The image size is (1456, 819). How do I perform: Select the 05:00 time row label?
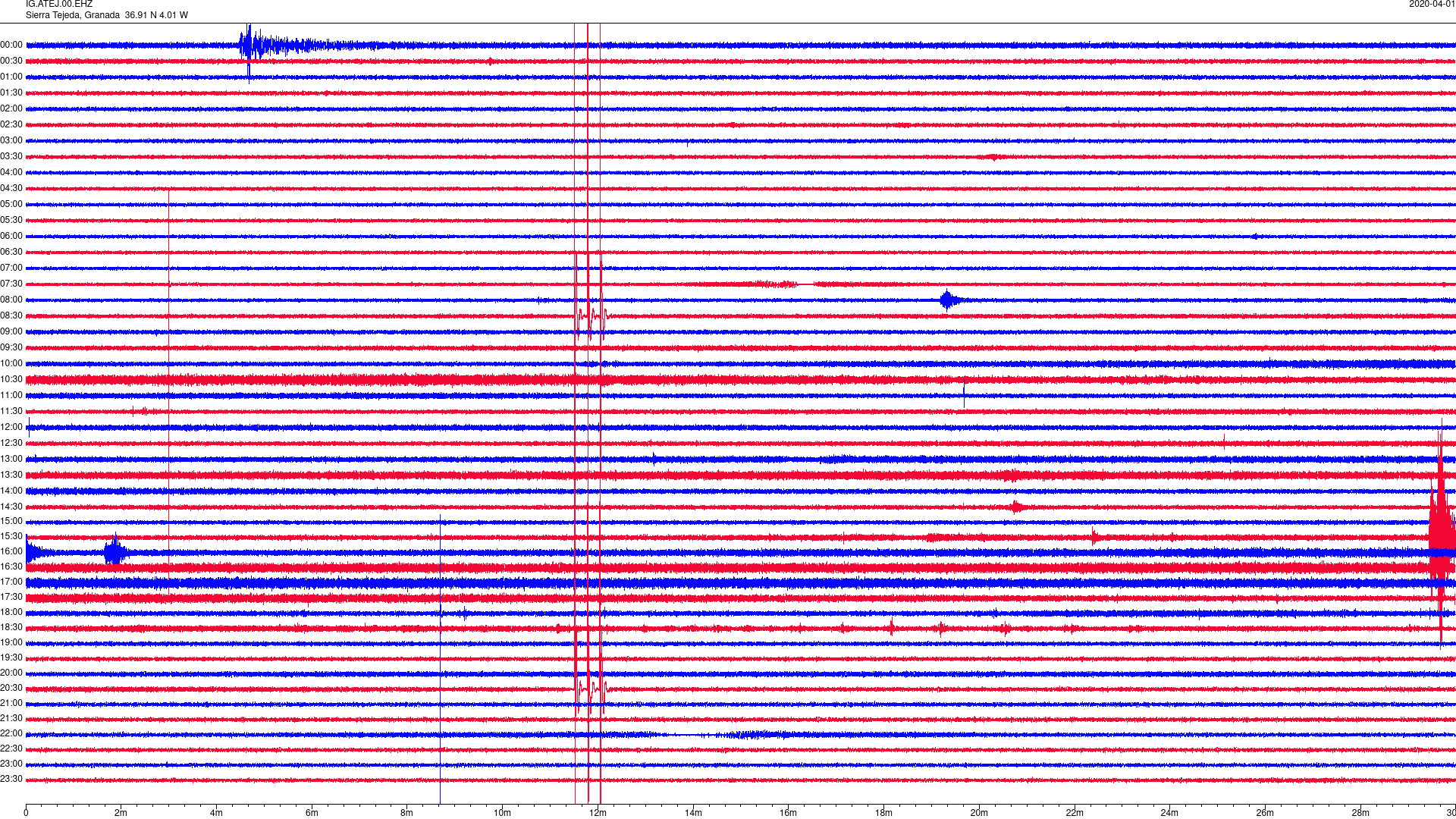(11, 204)
